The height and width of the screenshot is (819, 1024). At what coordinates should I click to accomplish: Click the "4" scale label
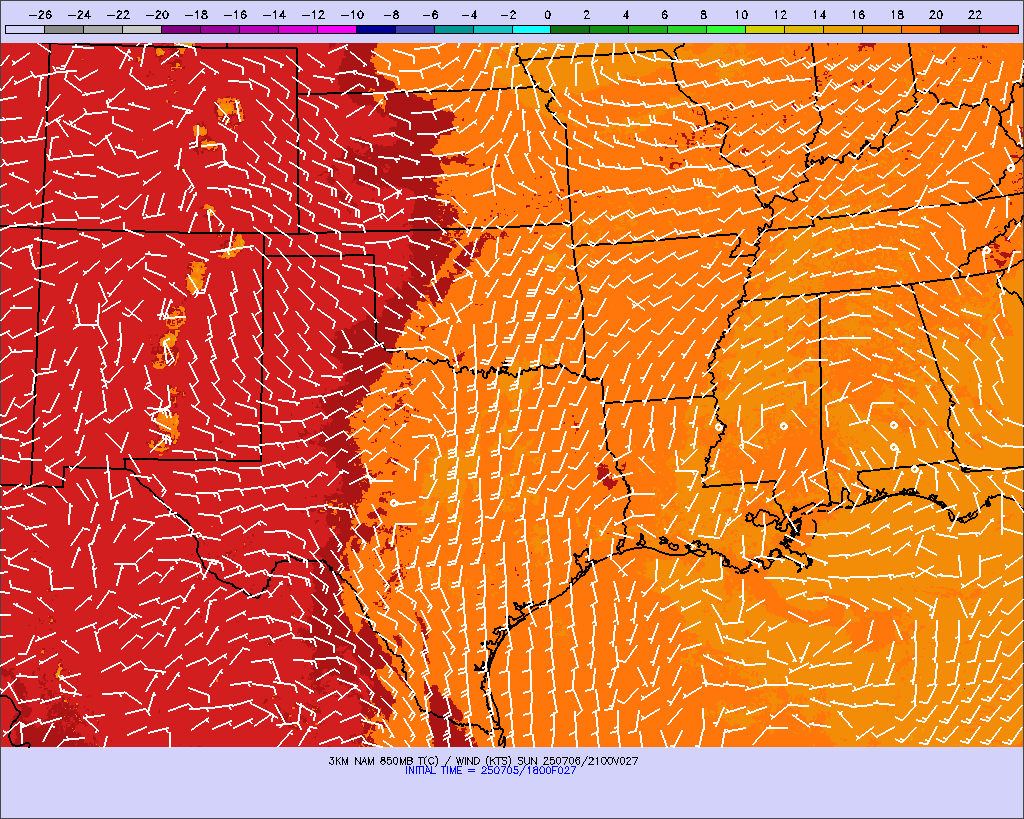[626, 15]
